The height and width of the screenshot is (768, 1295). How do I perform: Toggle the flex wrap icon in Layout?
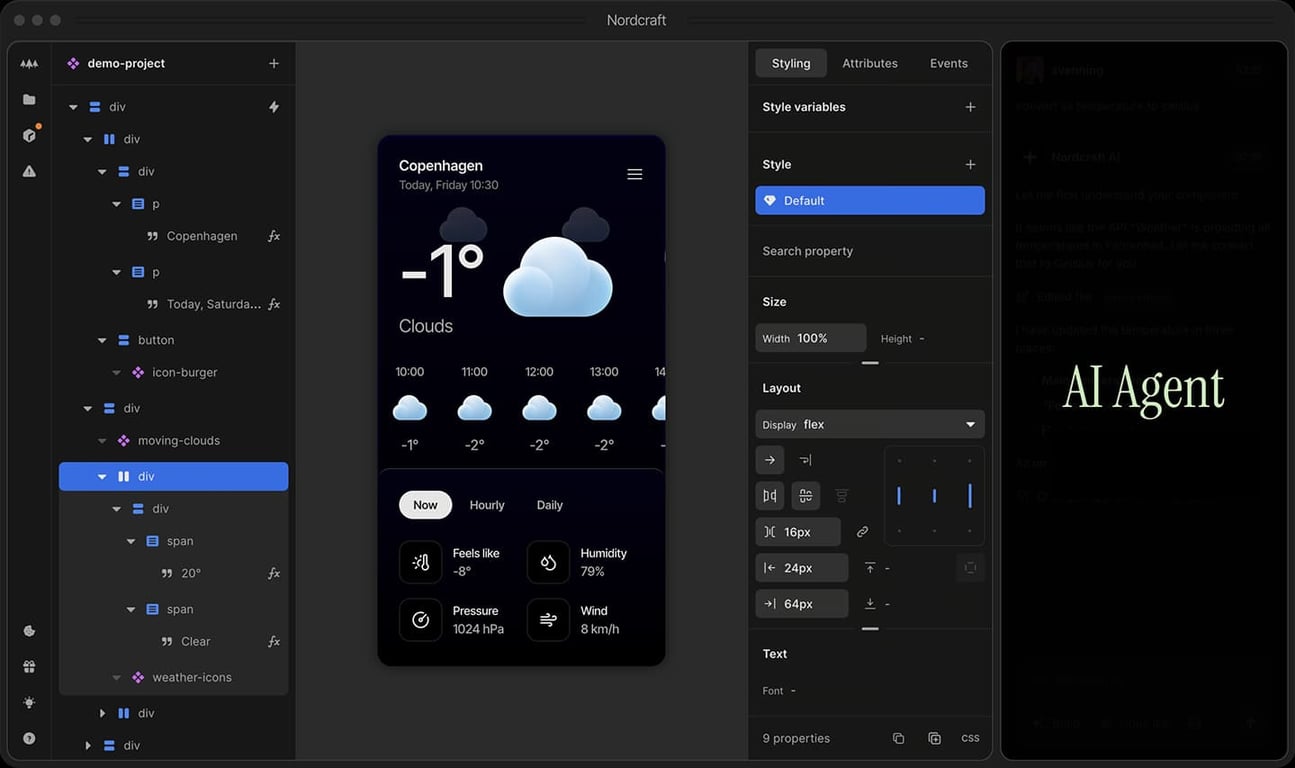point(805,459)
